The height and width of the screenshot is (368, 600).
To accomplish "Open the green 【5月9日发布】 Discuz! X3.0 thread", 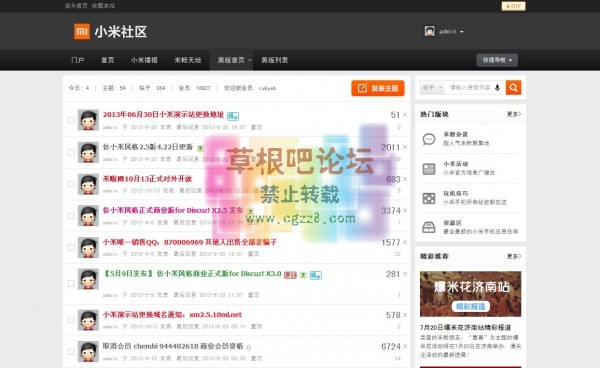I will click(x=192, y=274).
